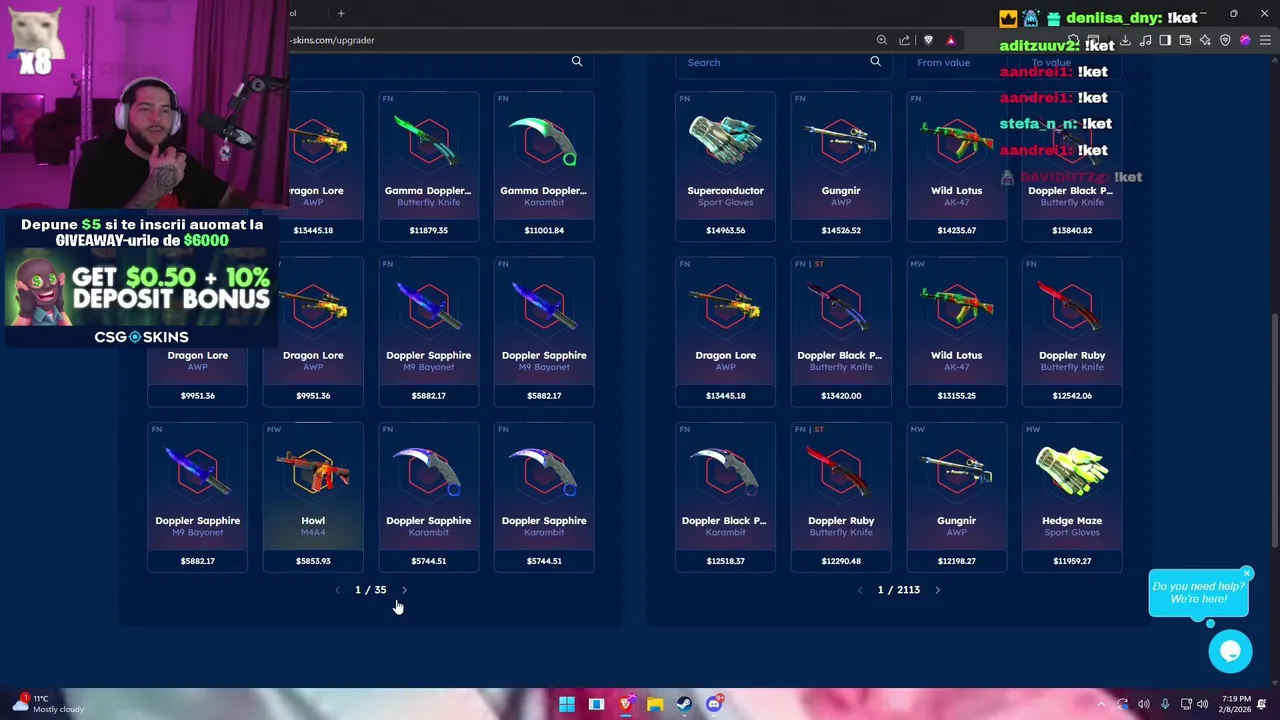Go to previous page of 1 / 2113 list
This screenshot has height=720, width=1280.
pos(860,590)
